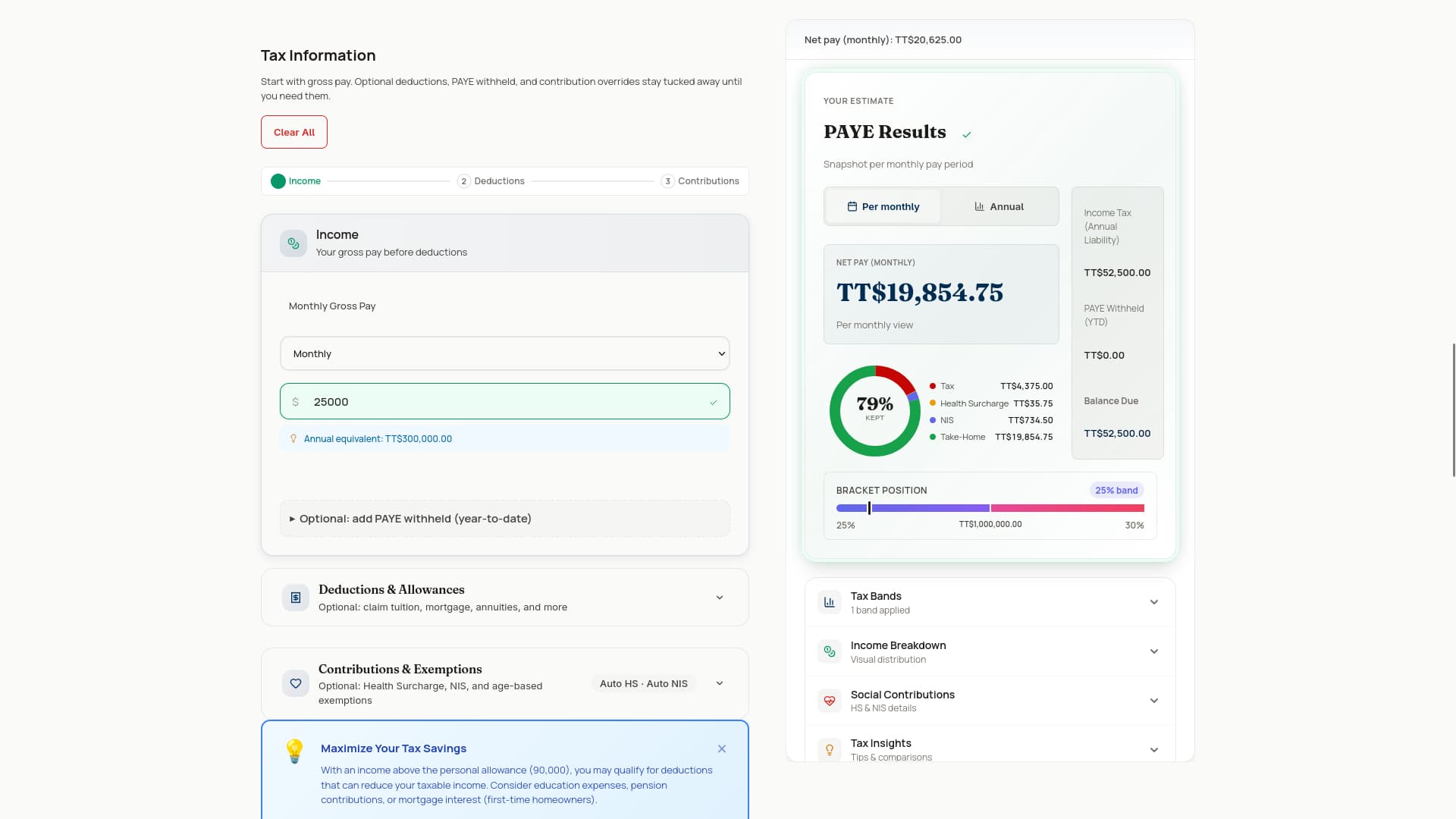Image resolution: width=1456 pixels, height=819 pixels.
Task: Click the net pay amount TT$19,854.75
Action: click(x=920, y=293)
